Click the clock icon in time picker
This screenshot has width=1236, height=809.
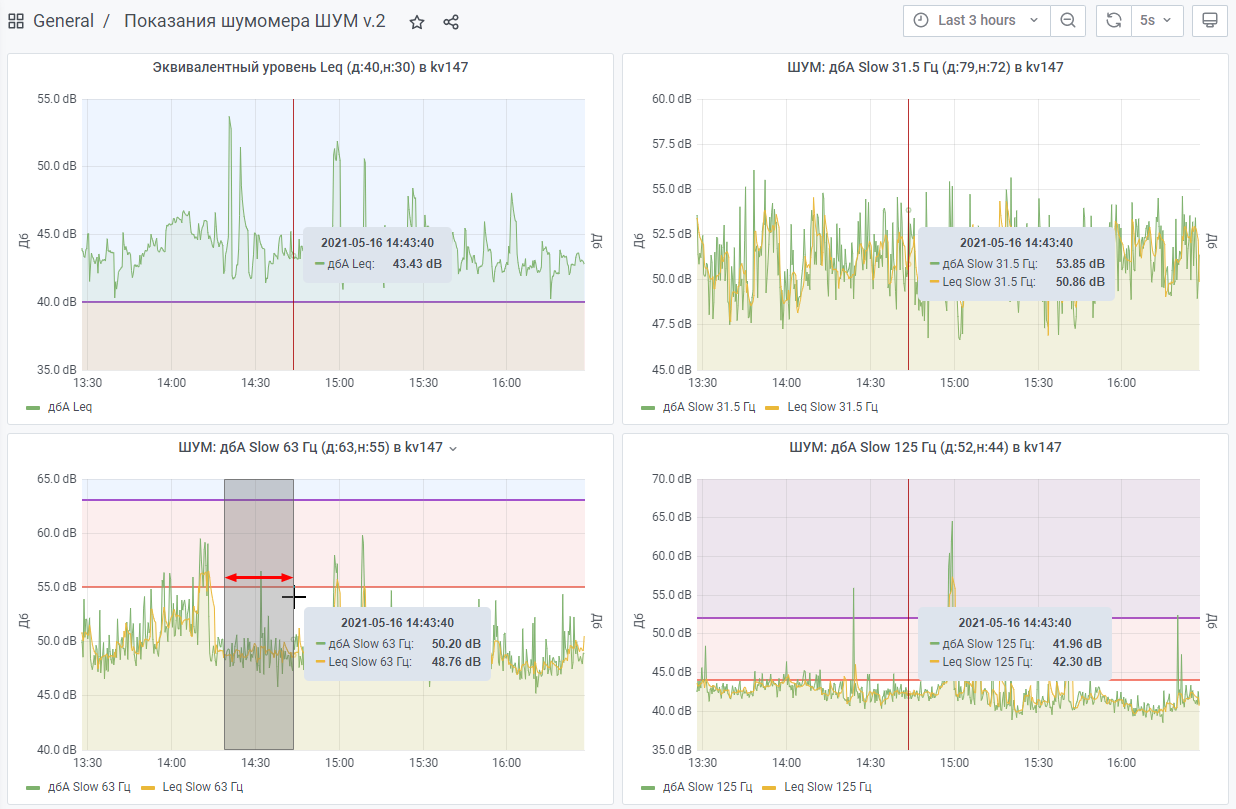click(920, 20)
